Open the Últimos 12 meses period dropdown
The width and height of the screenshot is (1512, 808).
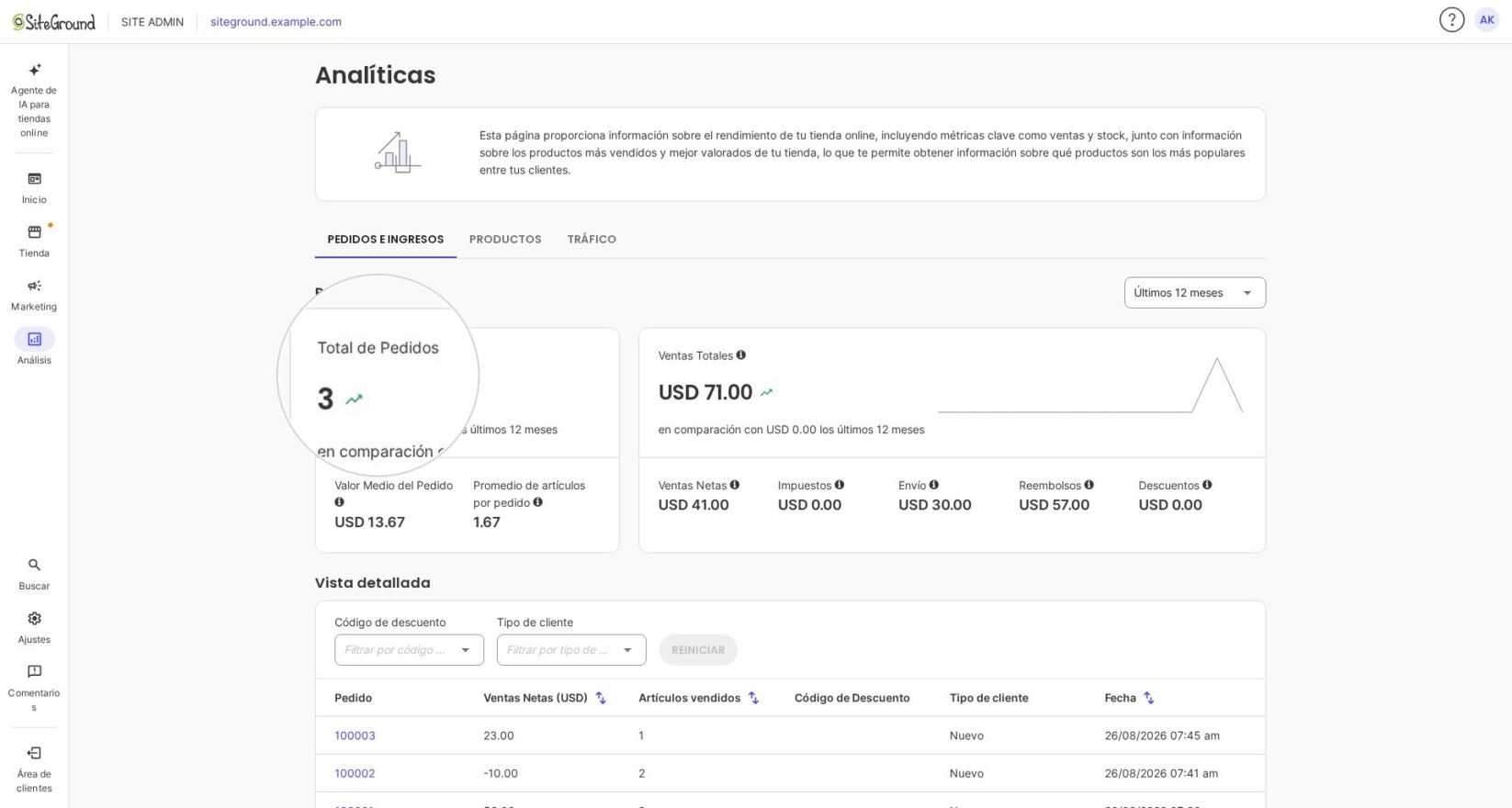pos(1194,293)
